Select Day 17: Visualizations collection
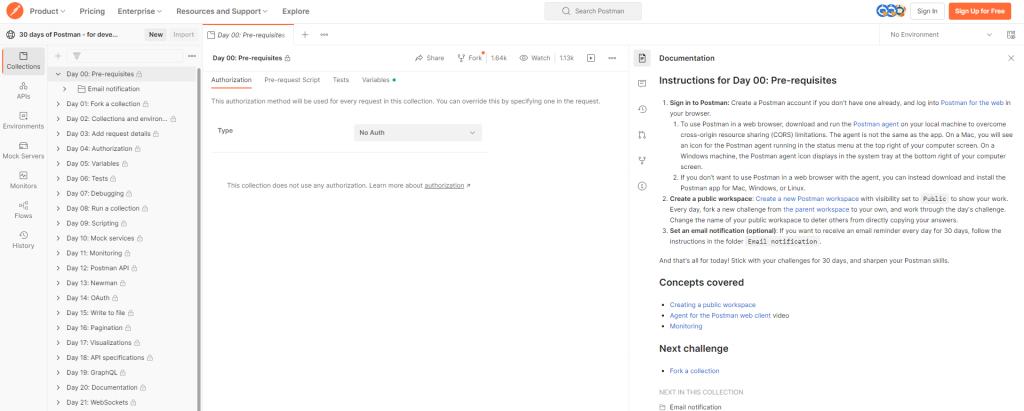This screenshot has height=411, width=1024. point(99,342)
